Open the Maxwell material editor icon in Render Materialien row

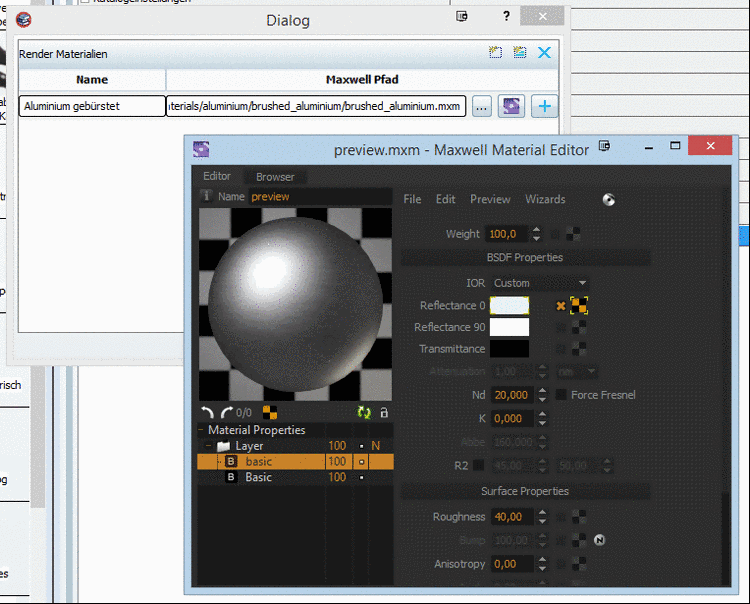(512, 106)
